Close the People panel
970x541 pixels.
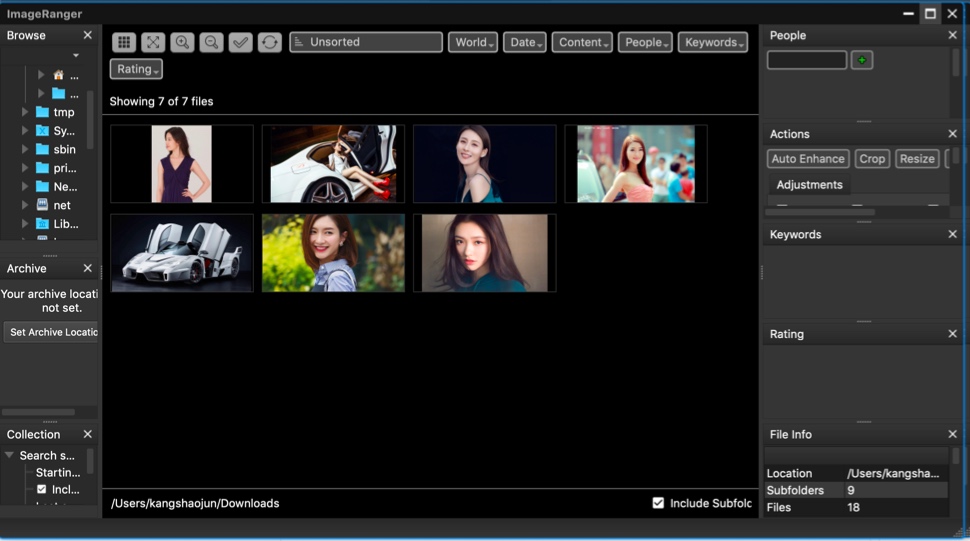[952, 35]
